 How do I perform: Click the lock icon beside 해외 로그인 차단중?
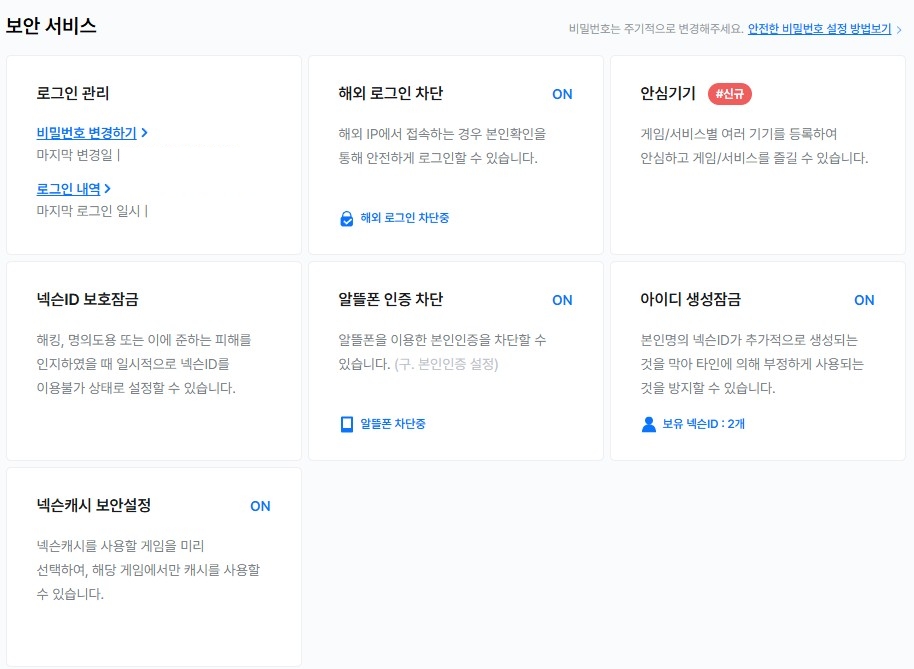pyautogui.click(x=346, y=219)
